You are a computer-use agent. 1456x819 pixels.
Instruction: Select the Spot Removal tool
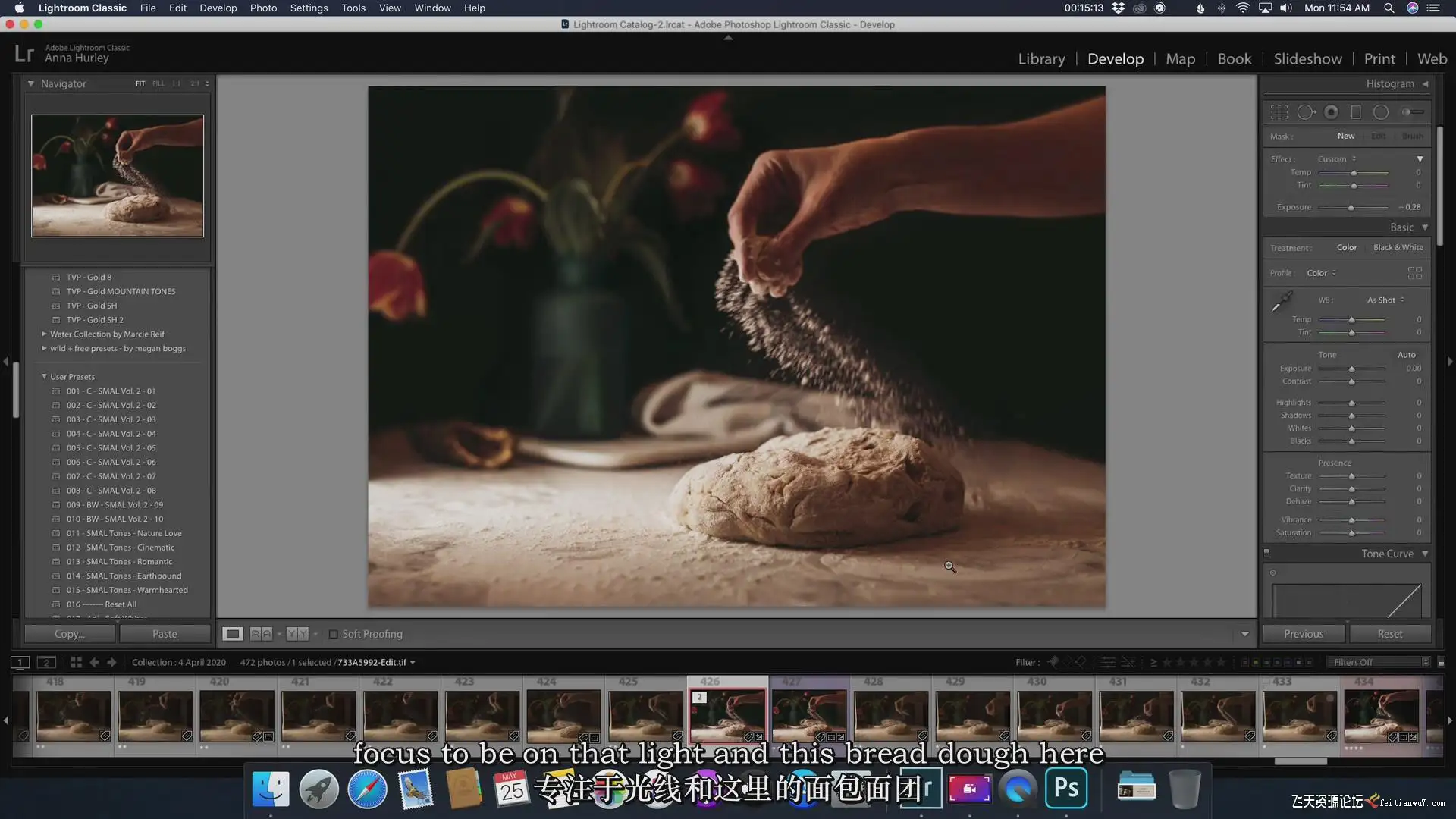coord(1306,112)
